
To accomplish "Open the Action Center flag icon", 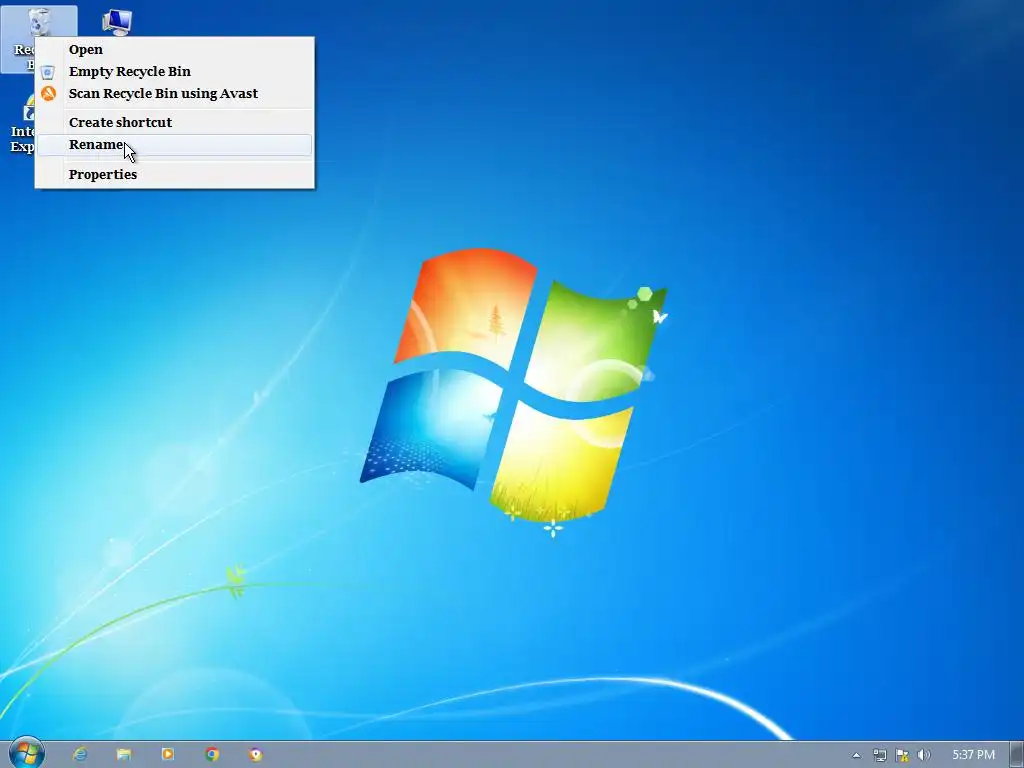I will [x=902, y=756].
